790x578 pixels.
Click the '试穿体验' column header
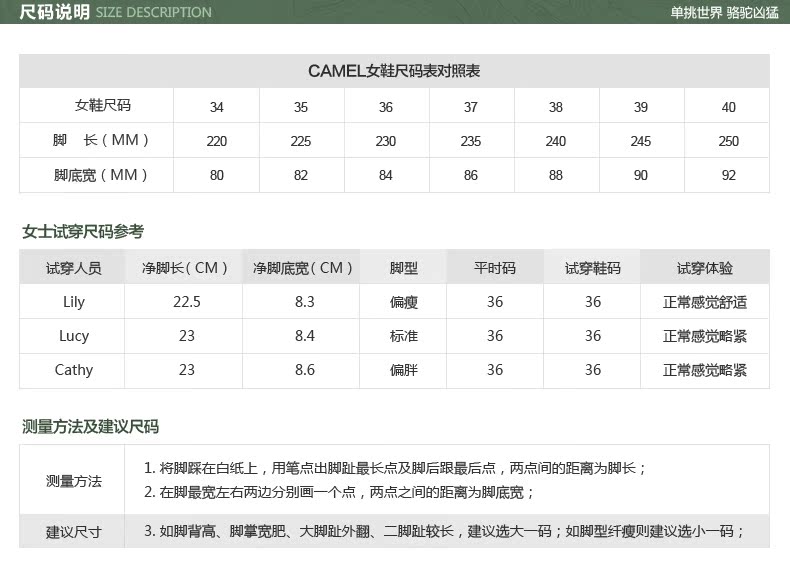pos(704,268)
